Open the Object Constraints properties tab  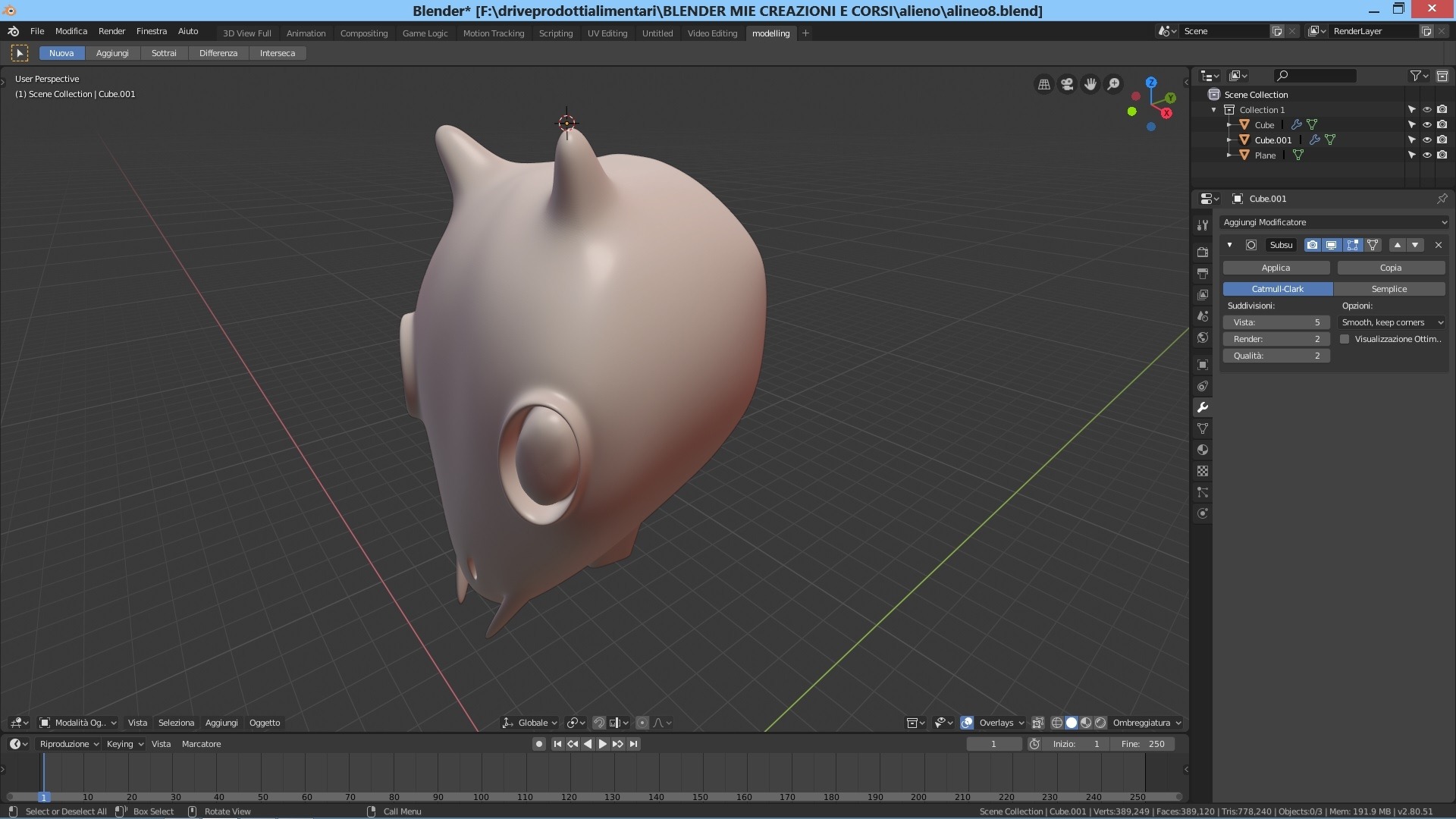pos(1203,386)
